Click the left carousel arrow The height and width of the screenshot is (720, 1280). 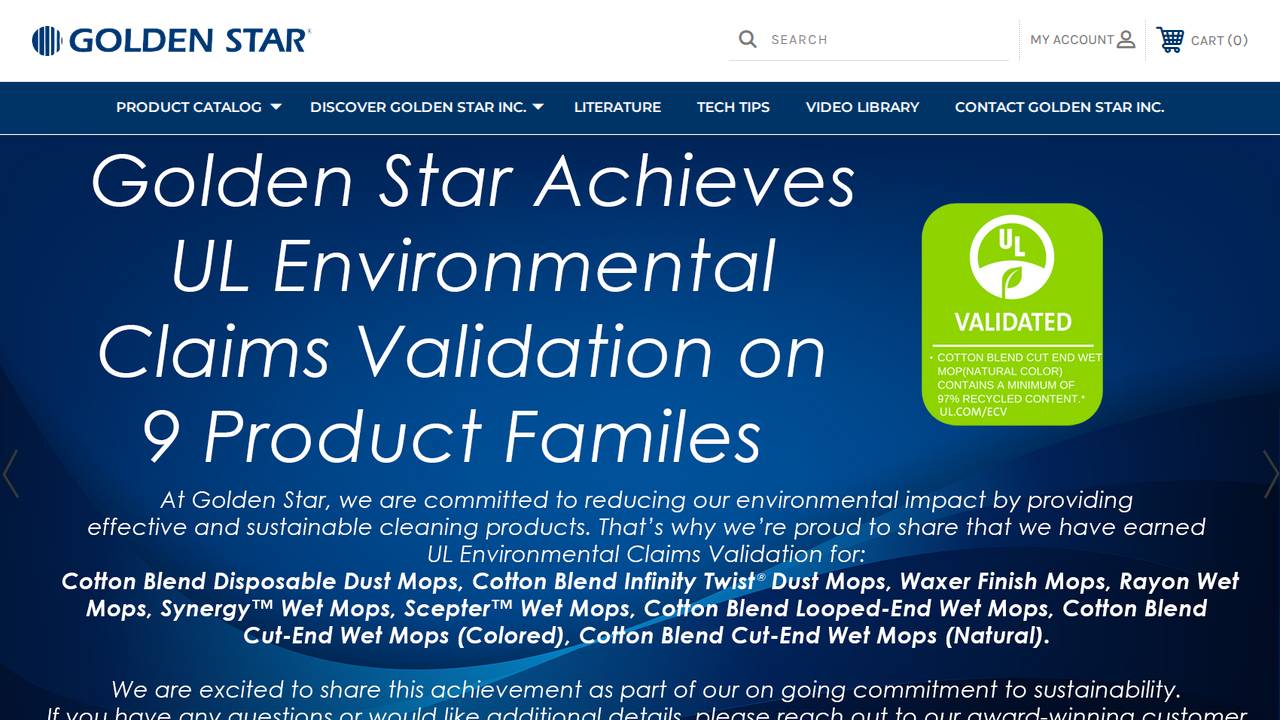coord(10,474)
